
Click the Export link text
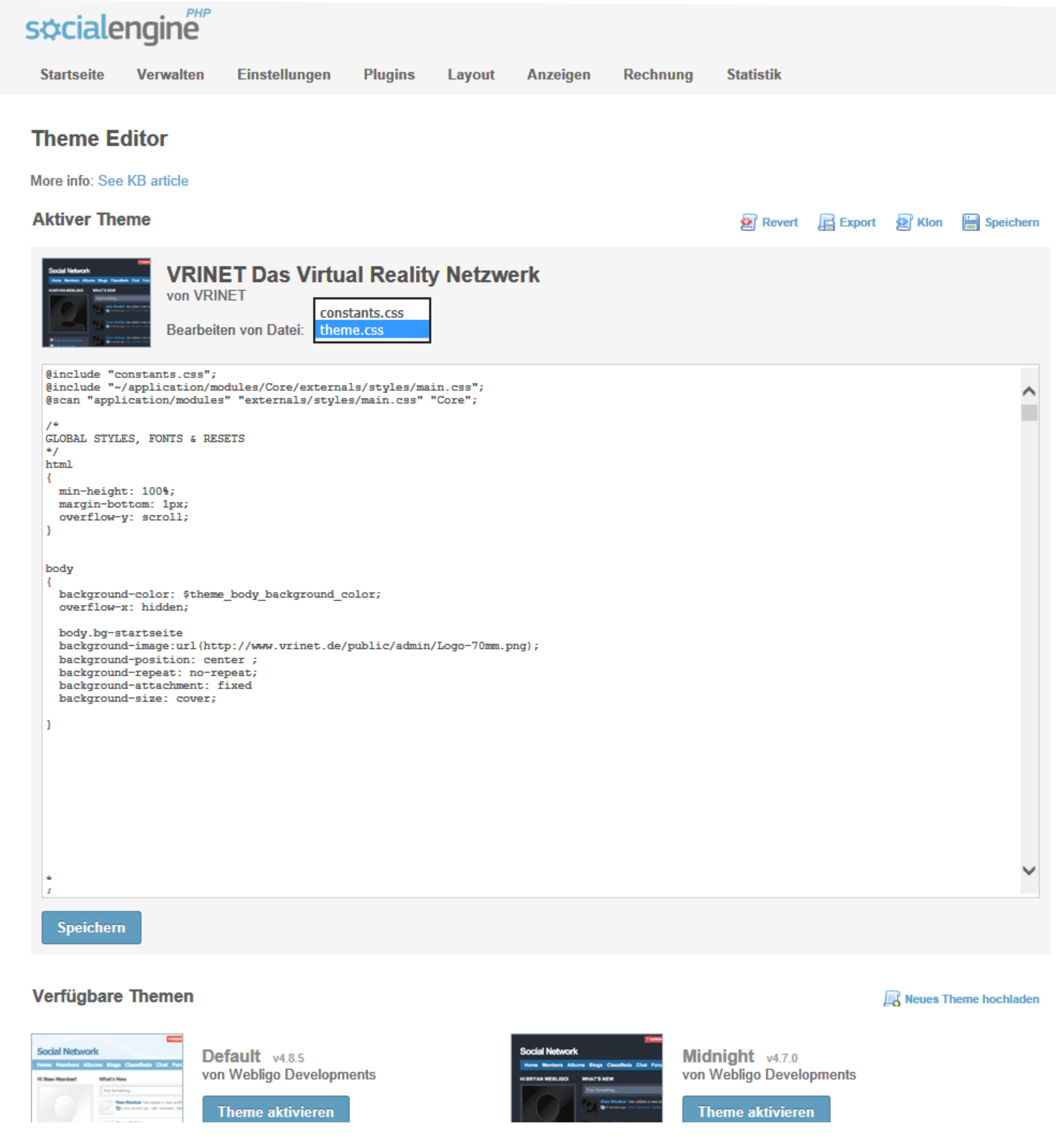(857, 222)
